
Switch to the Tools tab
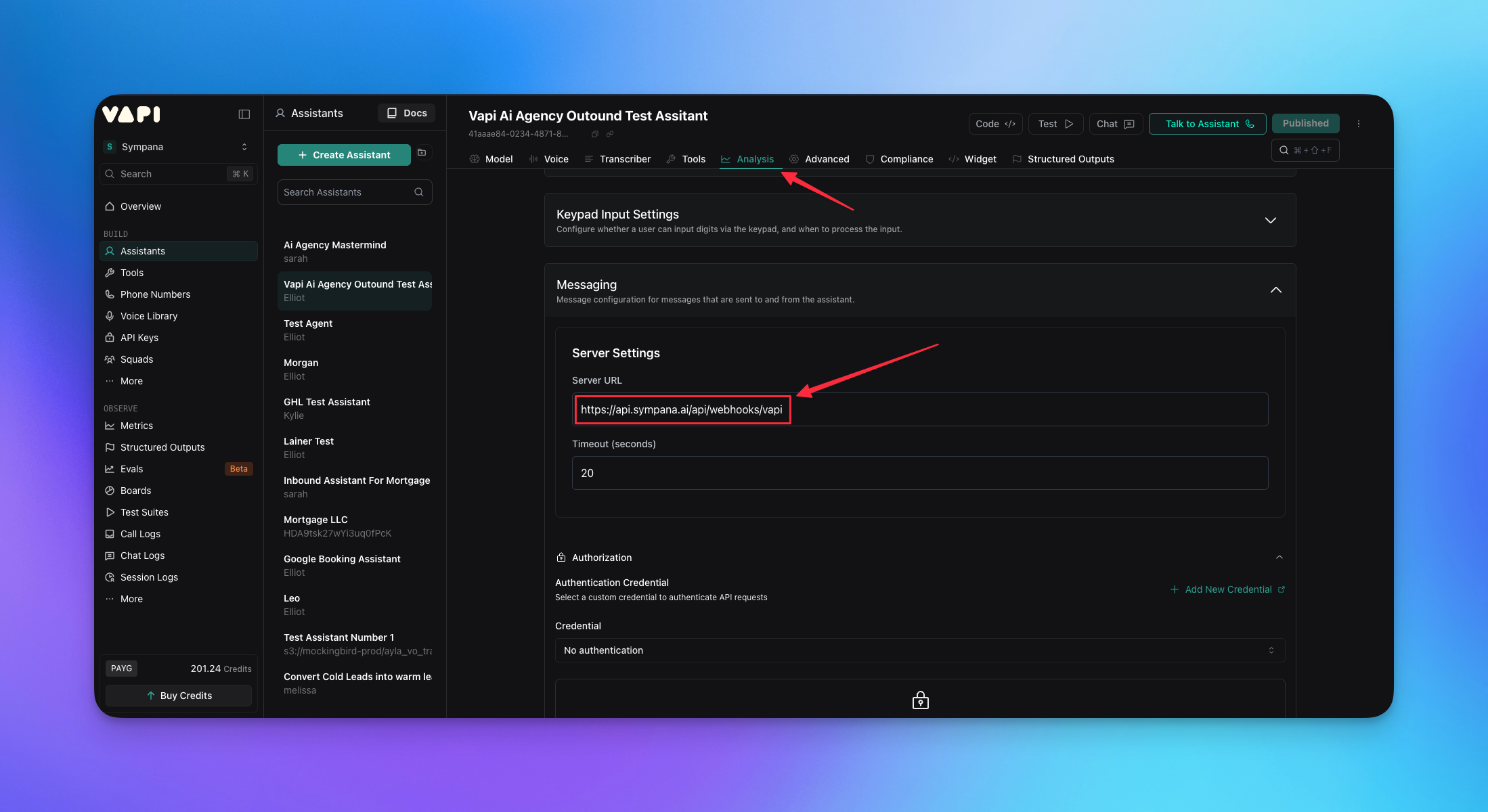click(x=686, y=159)
